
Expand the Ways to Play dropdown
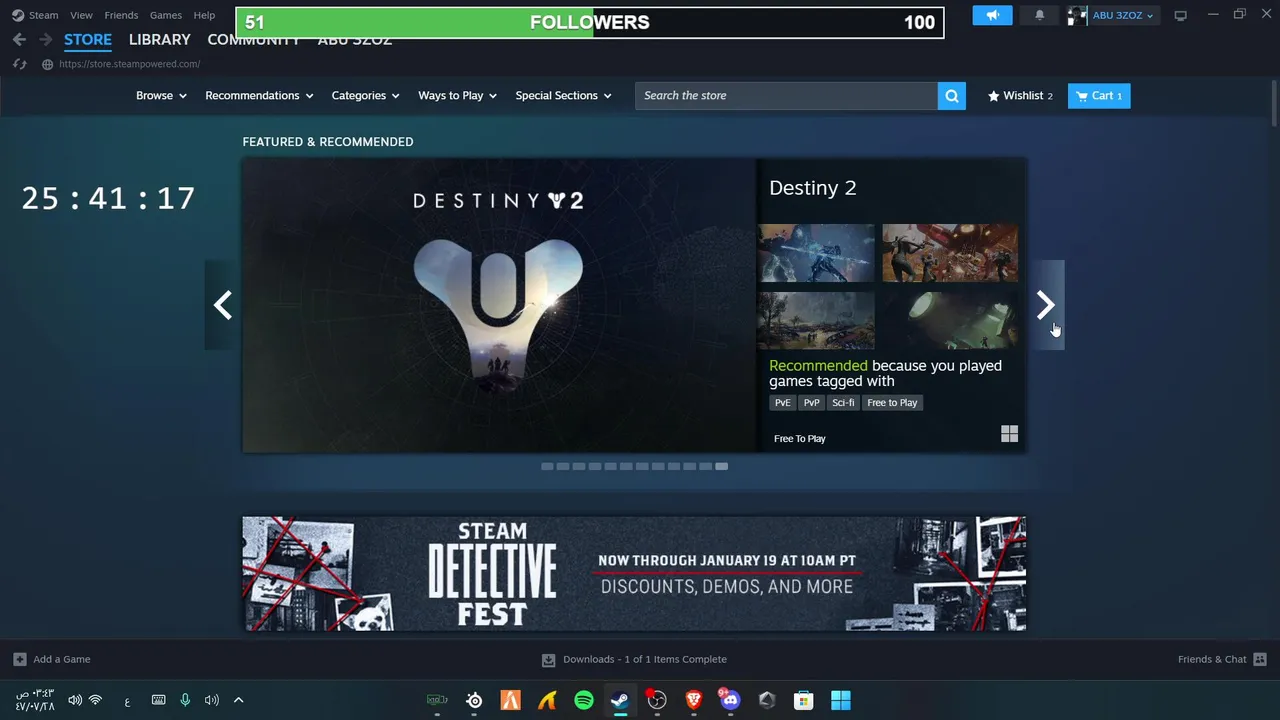click(457, 96)
